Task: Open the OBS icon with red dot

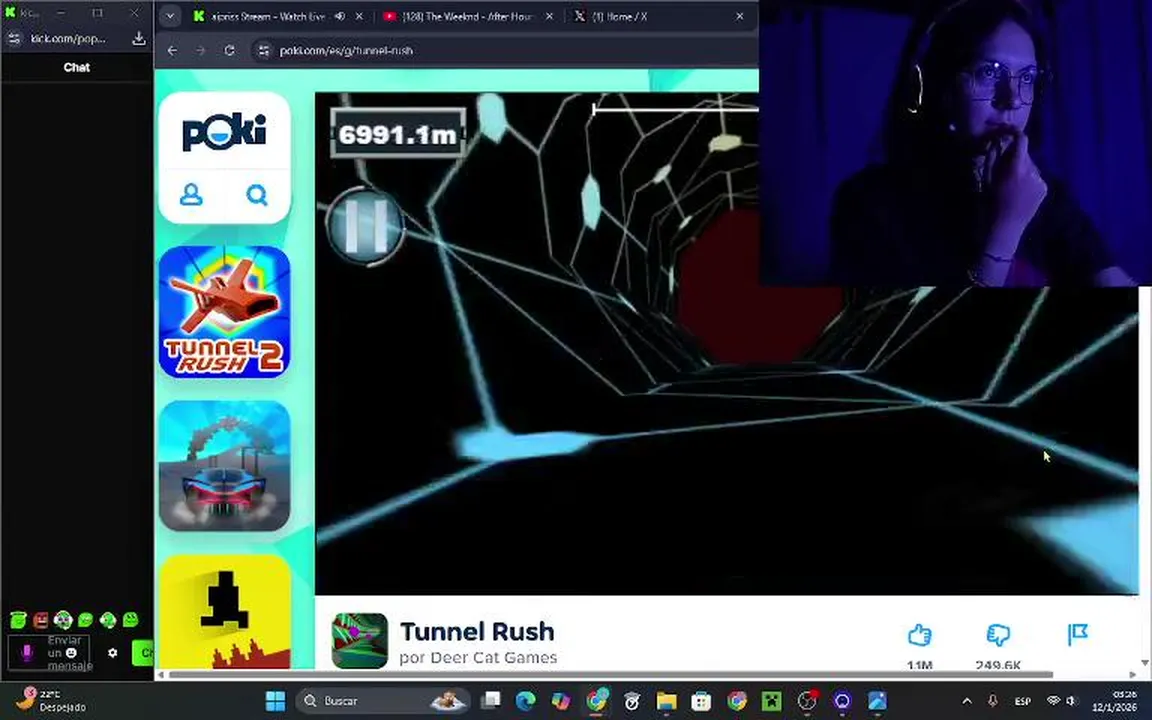Action: (x=807, y=701)
